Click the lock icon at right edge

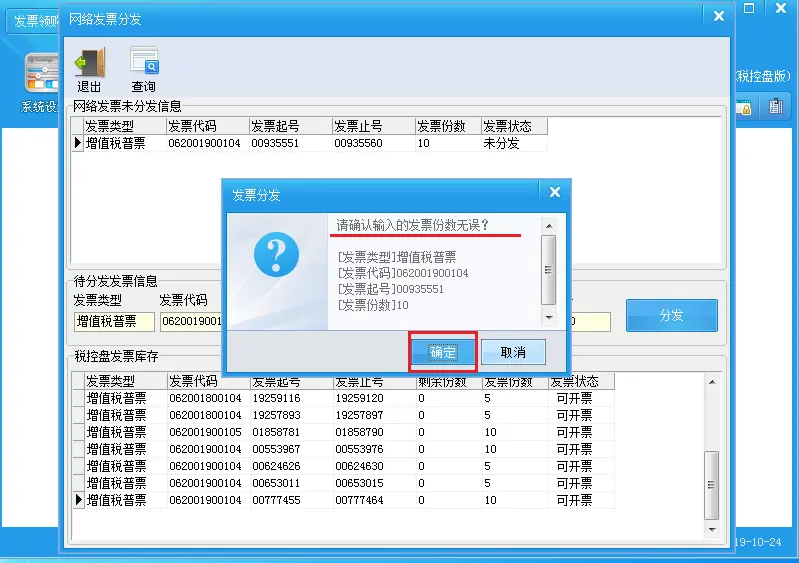[x=743, y=107]
